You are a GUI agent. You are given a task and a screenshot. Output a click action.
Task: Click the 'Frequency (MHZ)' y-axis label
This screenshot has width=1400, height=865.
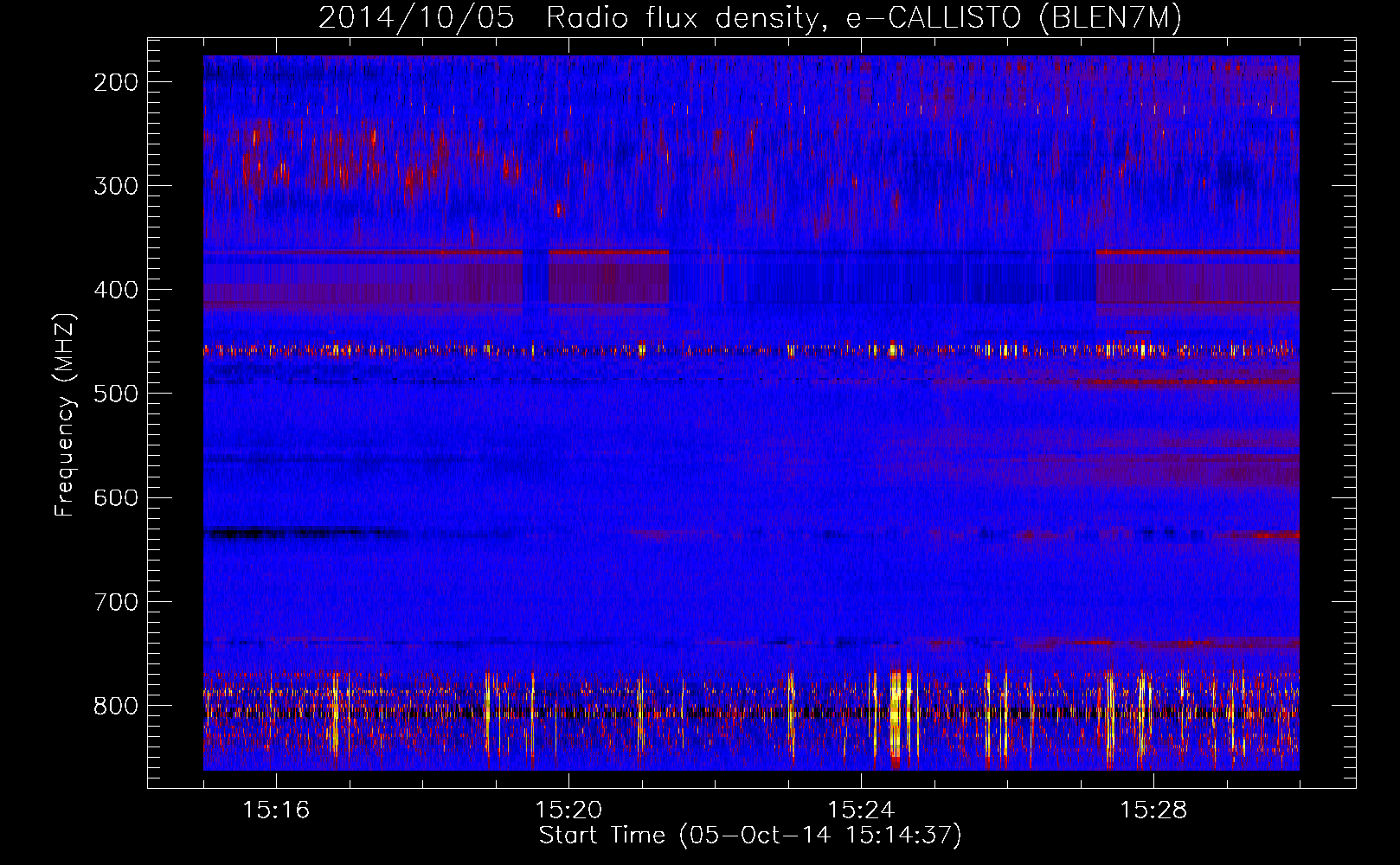[65, 414]
